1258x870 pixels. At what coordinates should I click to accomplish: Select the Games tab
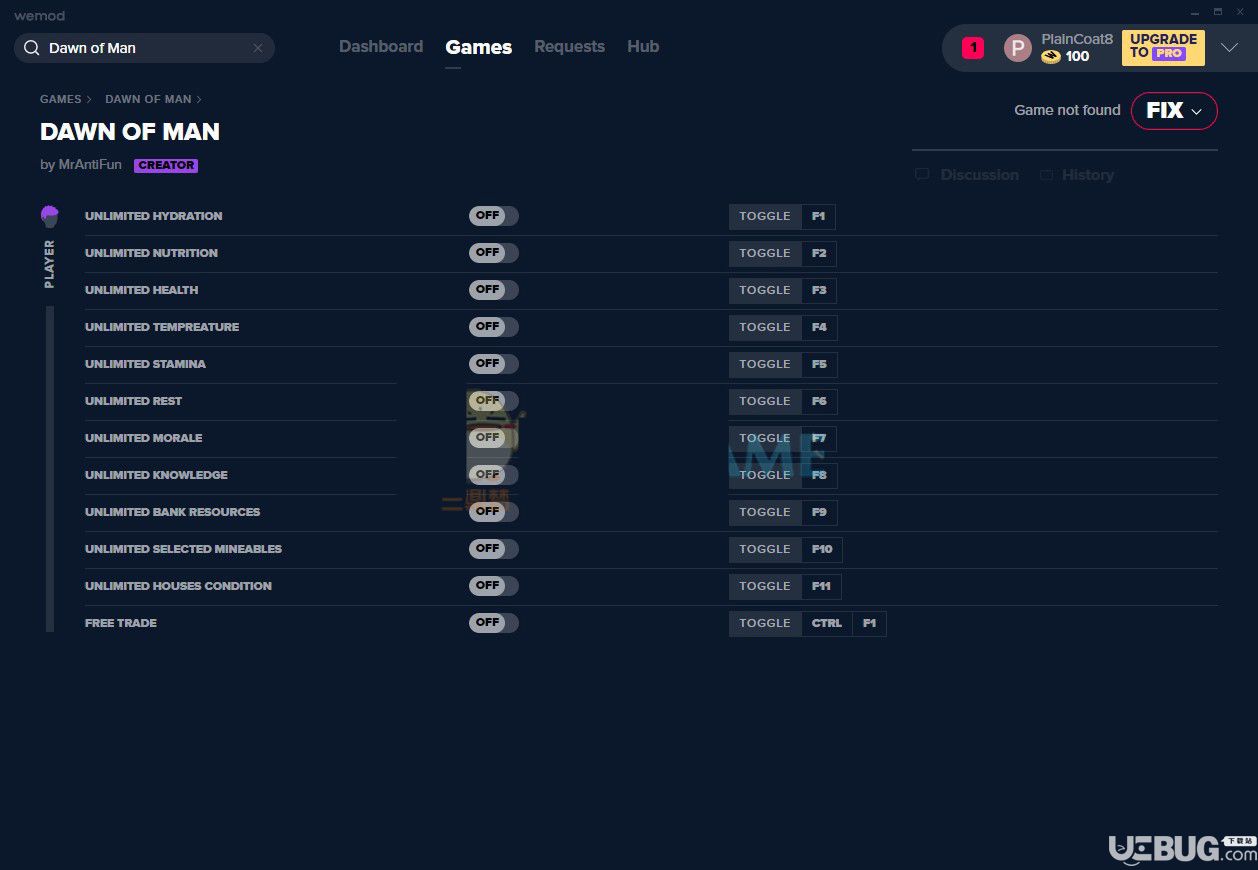[x=479, y=47]
